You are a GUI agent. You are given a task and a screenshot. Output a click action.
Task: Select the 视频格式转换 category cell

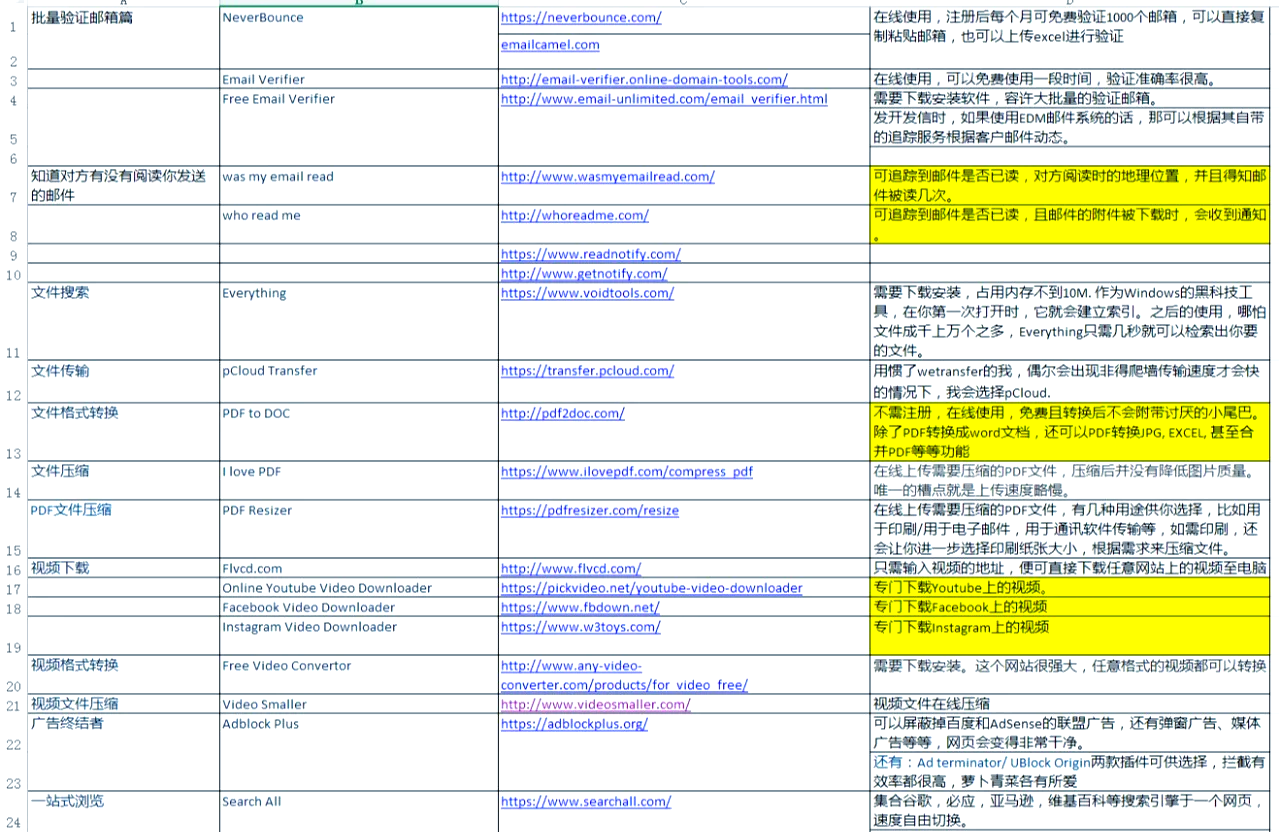coord(124,676)
